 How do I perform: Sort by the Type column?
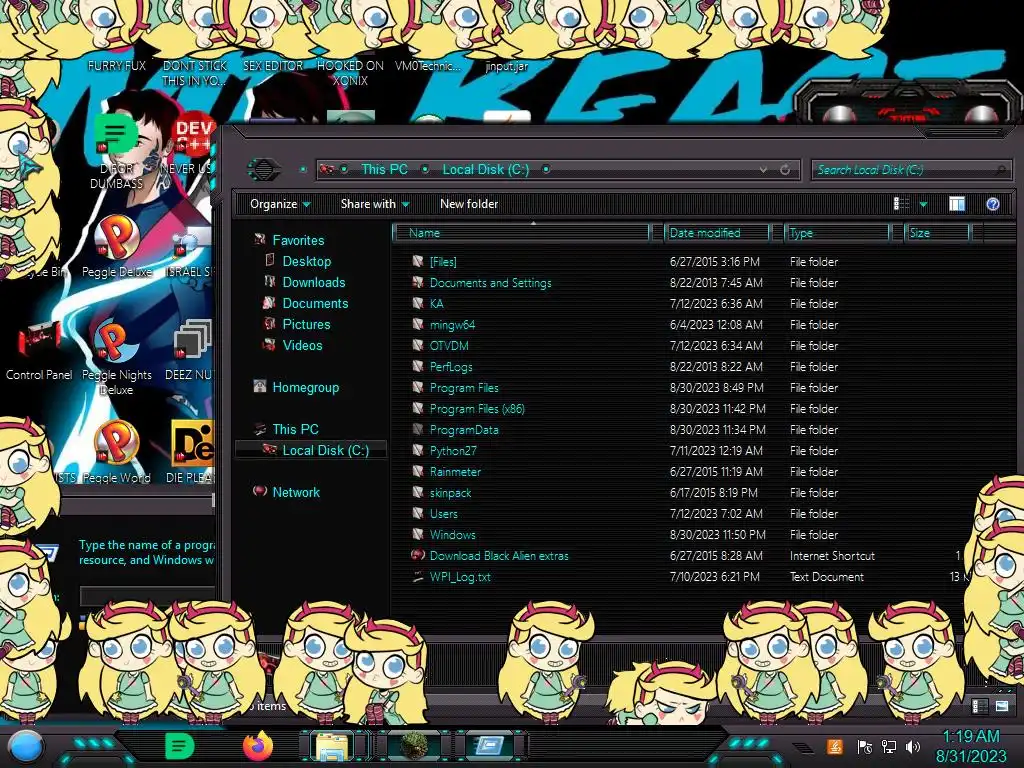(837, 232)
